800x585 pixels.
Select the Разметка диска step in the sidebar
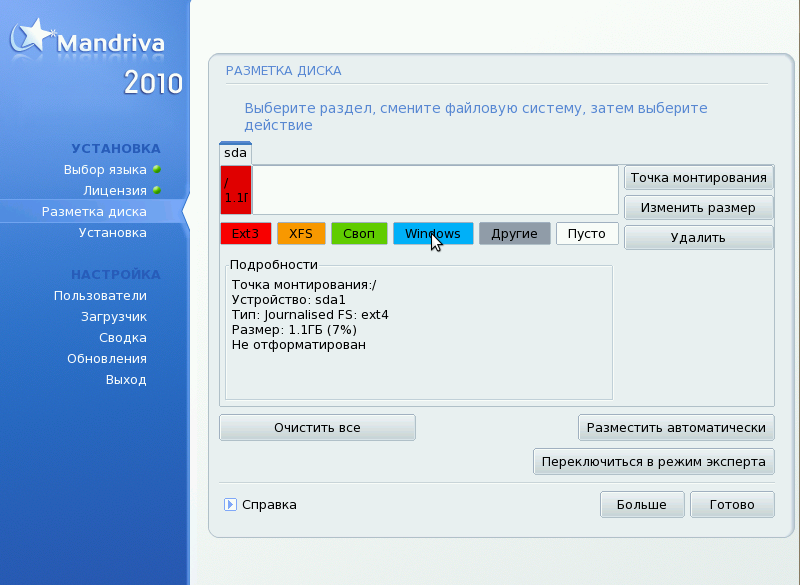(x=94, y=212)
